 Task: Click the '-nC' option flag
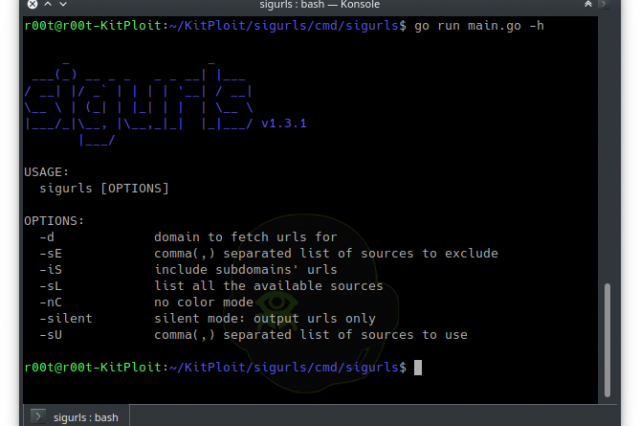click(x=51, y=302)
